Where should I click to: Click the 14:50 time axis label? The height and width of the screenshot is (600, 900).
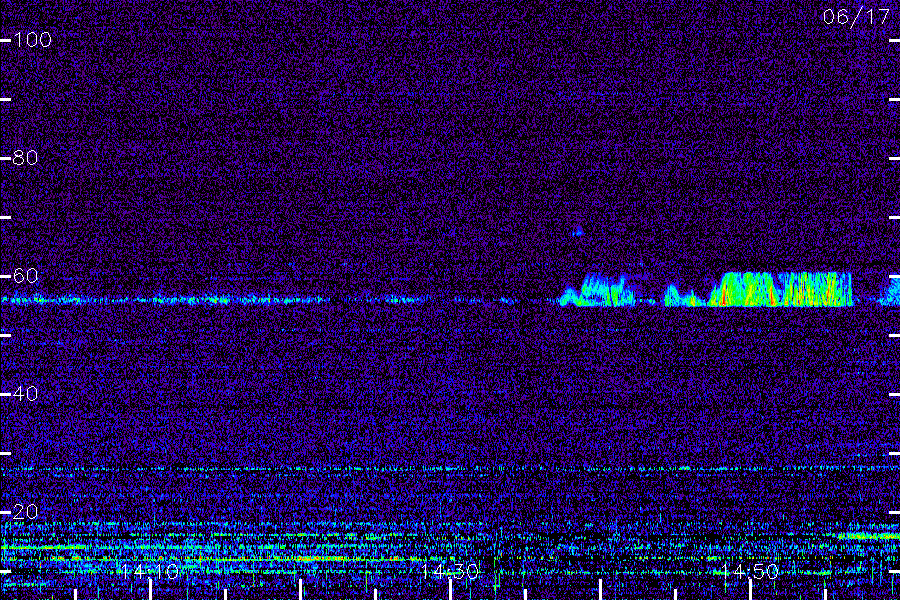(x=749, y=572)
